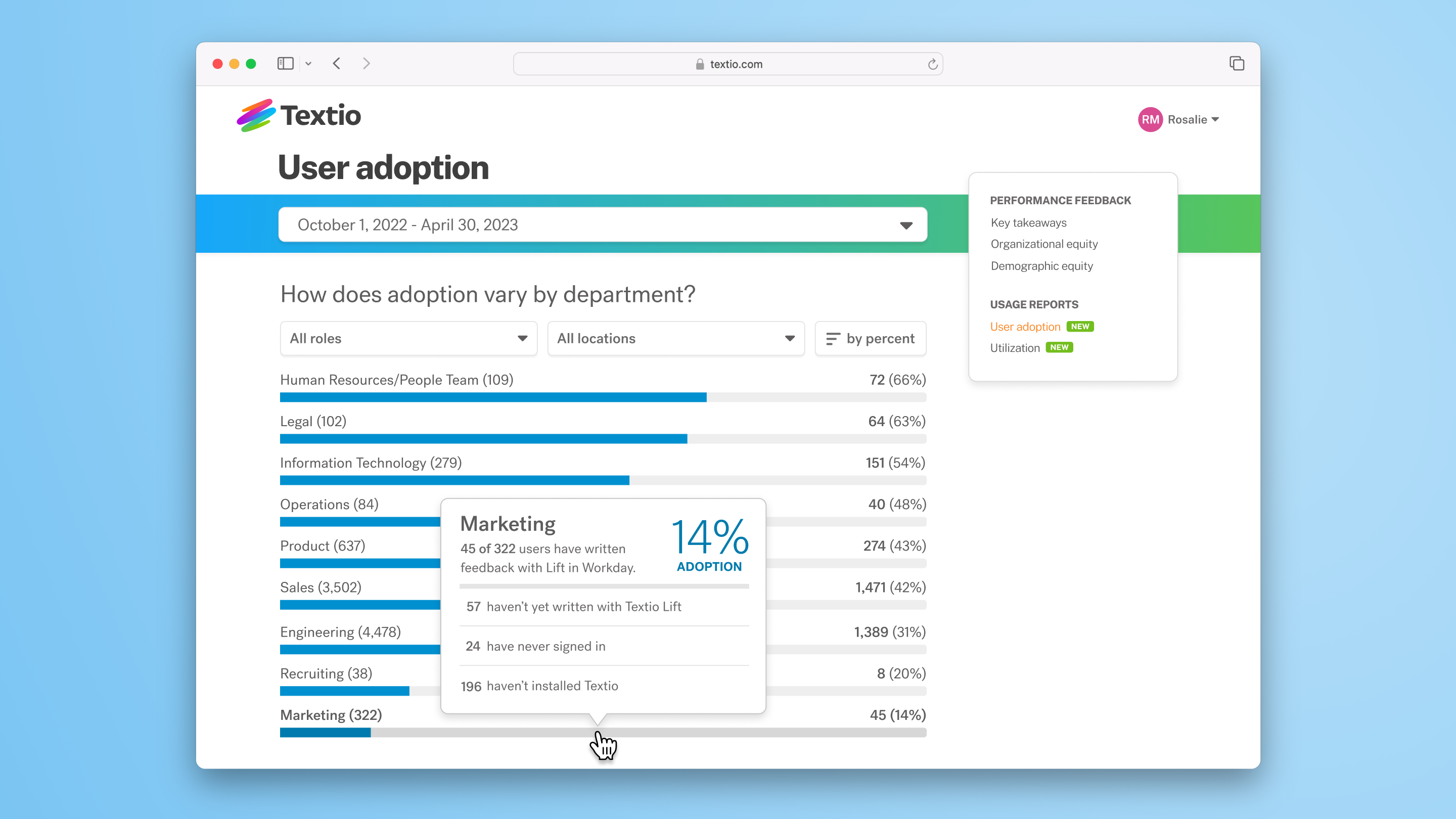The height and width of the screenshot is (819, 1456).
Task: Click the NEW badge next to Utilization
Action: click(x=1059, y=348)
